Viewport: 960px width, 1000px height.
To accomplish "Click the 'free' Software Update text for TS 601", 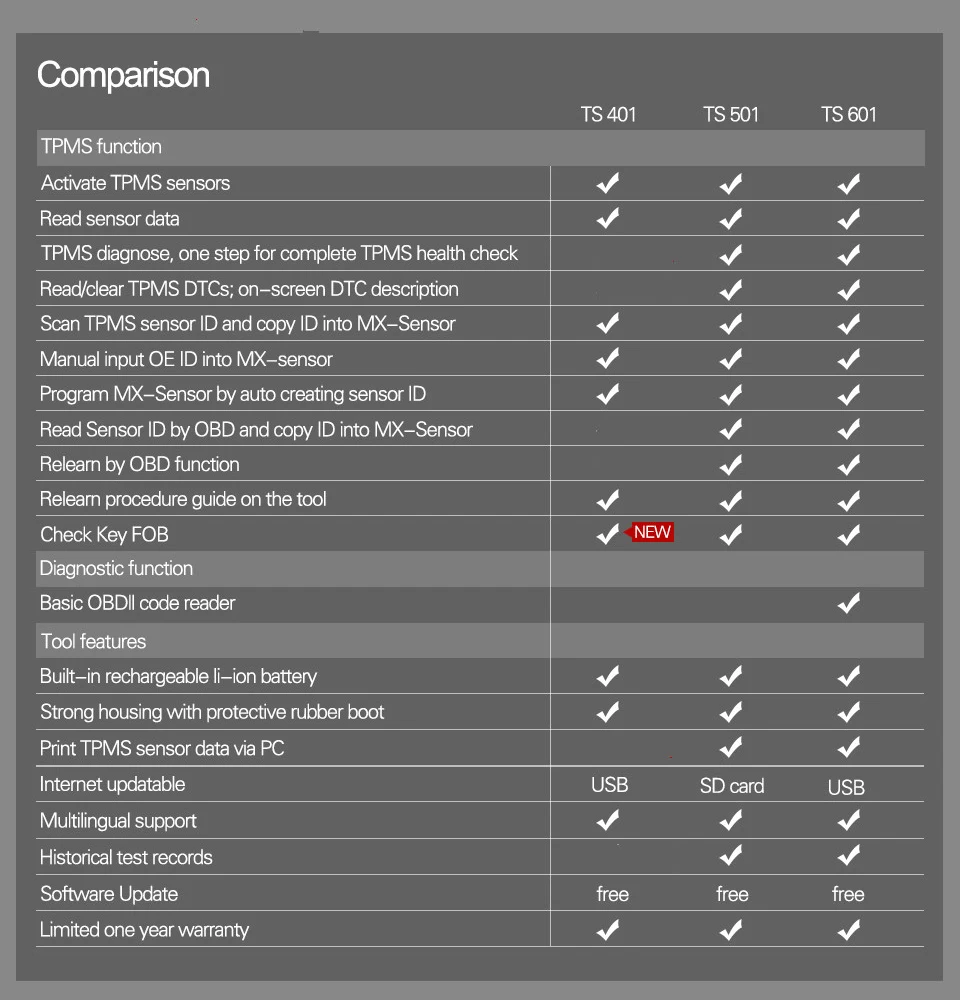I will pos(848,894).
